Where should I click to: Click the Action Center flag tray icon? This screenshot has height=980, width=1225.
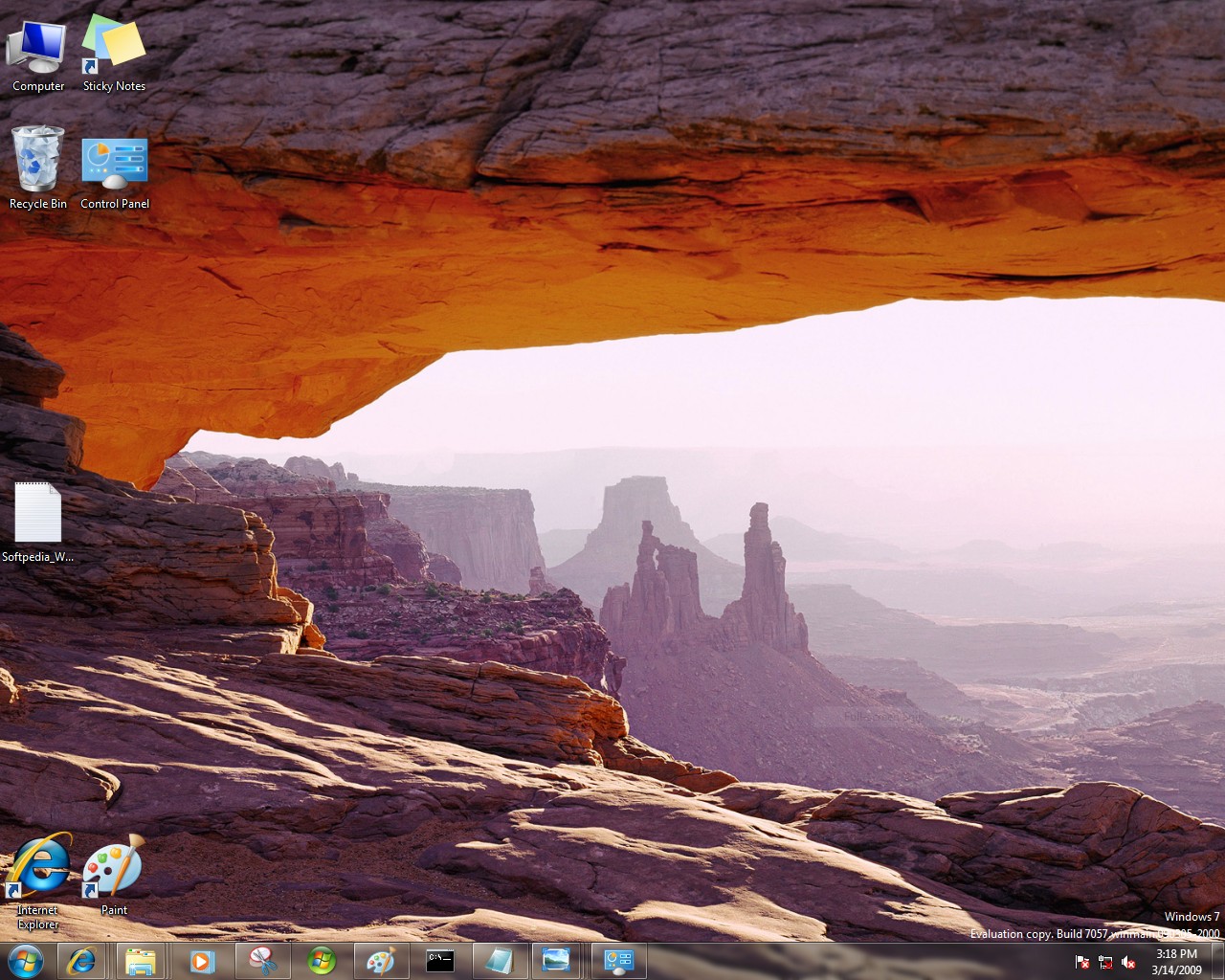point(1082,962)
